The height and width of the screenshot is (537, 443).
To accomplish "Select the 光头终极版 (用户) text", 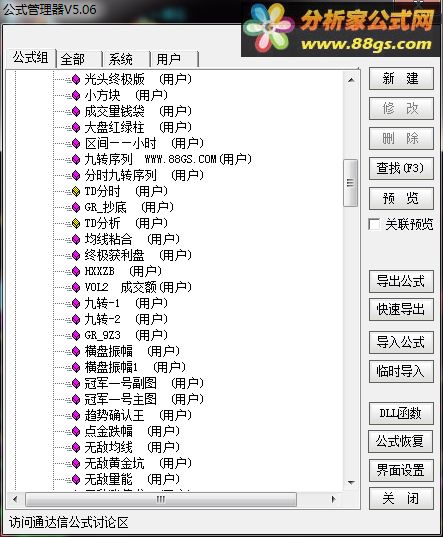I will pos(138,79).
